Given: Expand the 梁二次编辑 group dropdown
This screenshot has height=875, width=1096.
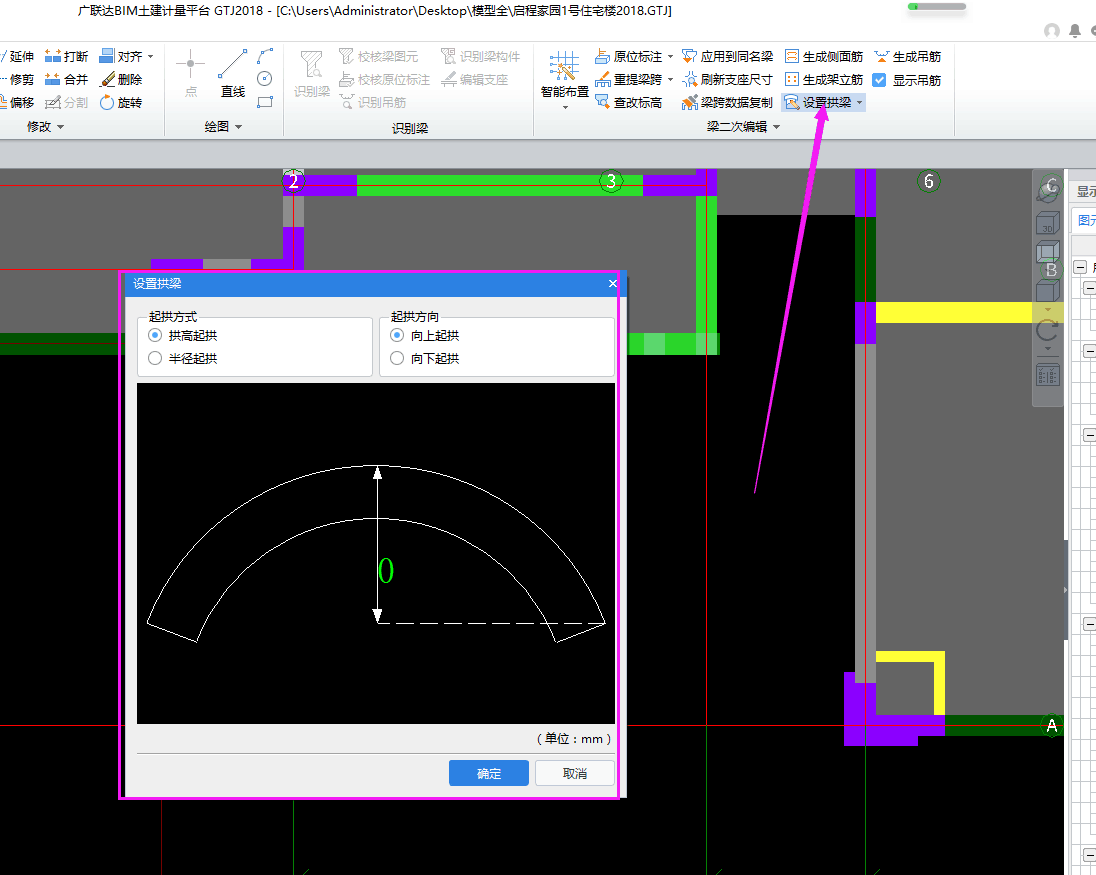Looking at the screenshot, I should coord(776,127).
